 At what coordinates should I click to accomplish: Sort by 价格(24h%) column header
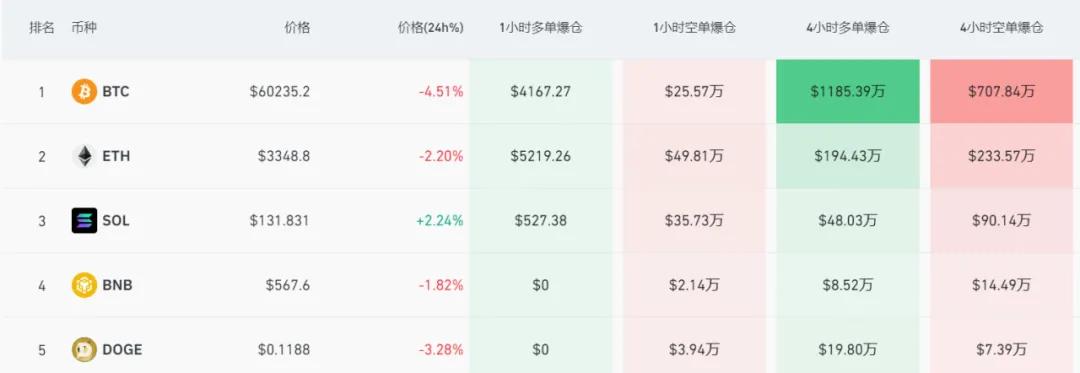tap(431, 28)
